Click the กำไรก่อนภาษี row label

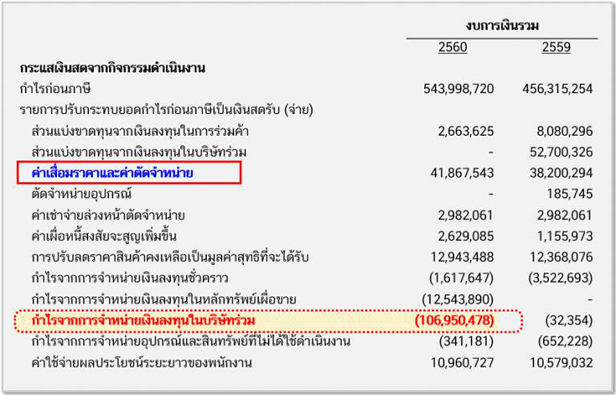(x=55, y=89)
